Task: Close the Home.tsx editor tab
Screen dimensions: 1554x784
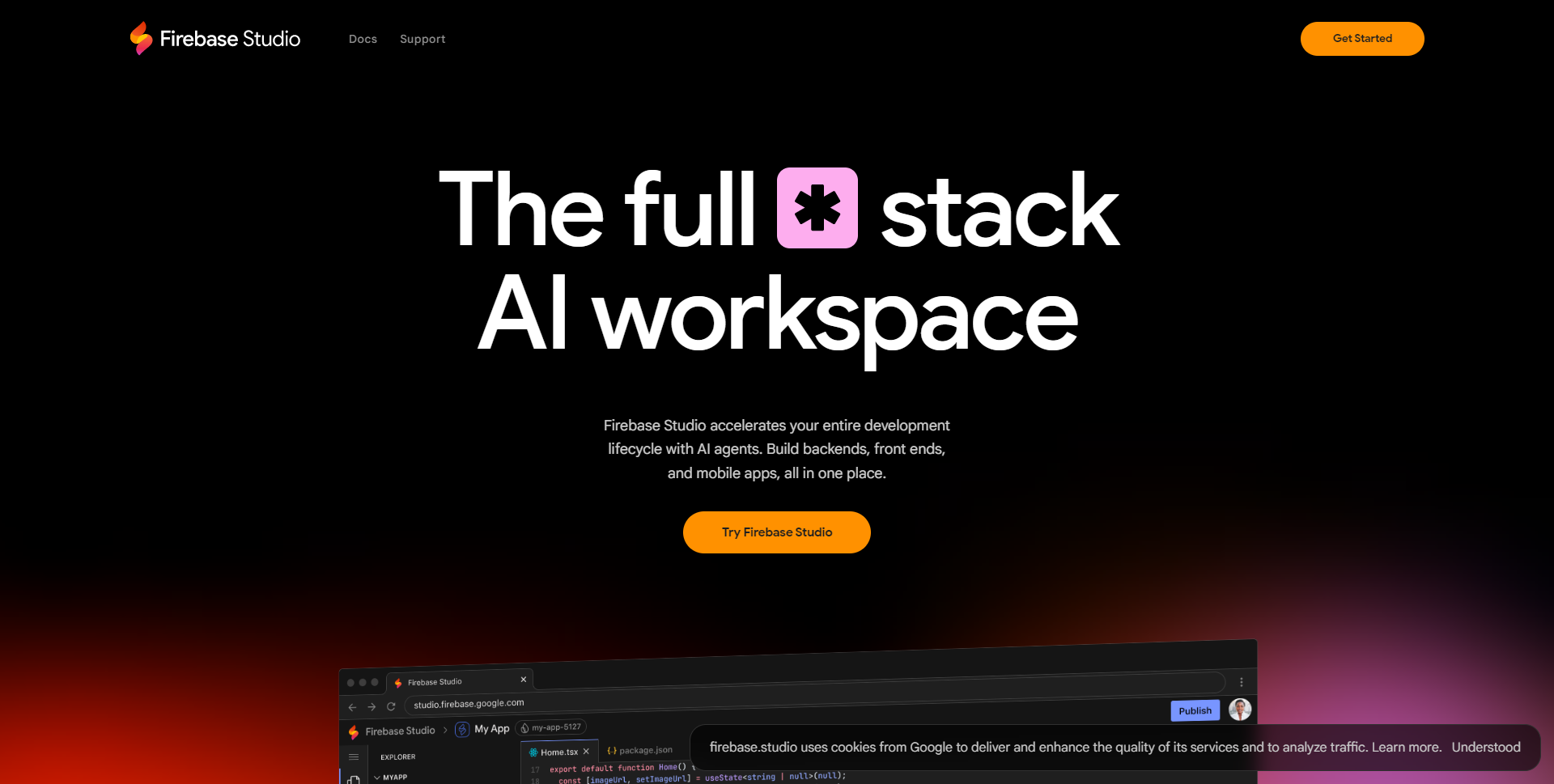Action: coord(586,751)
